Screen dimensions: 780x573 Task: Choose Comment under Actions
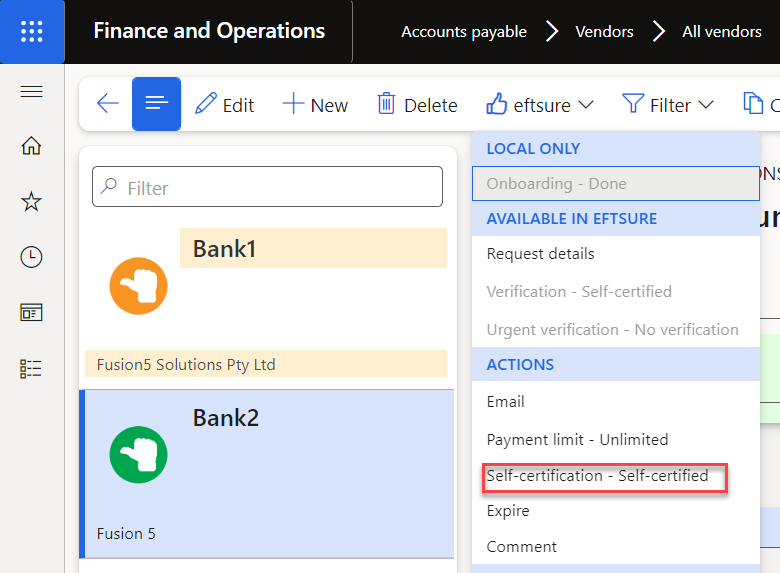(x=616, y=547)
